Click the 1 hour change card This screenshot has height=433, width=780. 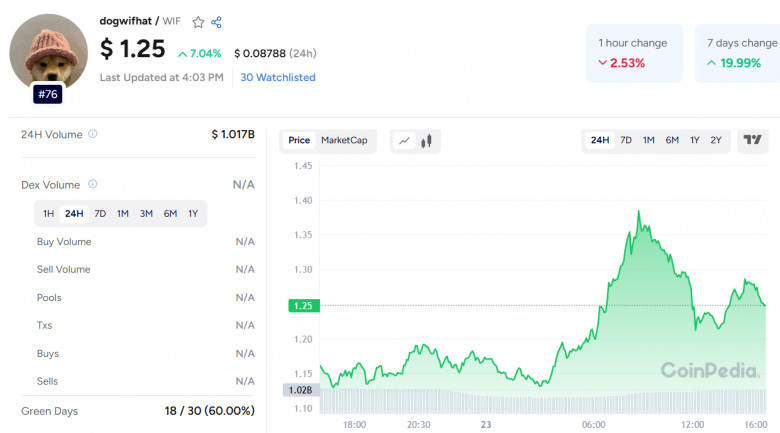pos(634,53)
